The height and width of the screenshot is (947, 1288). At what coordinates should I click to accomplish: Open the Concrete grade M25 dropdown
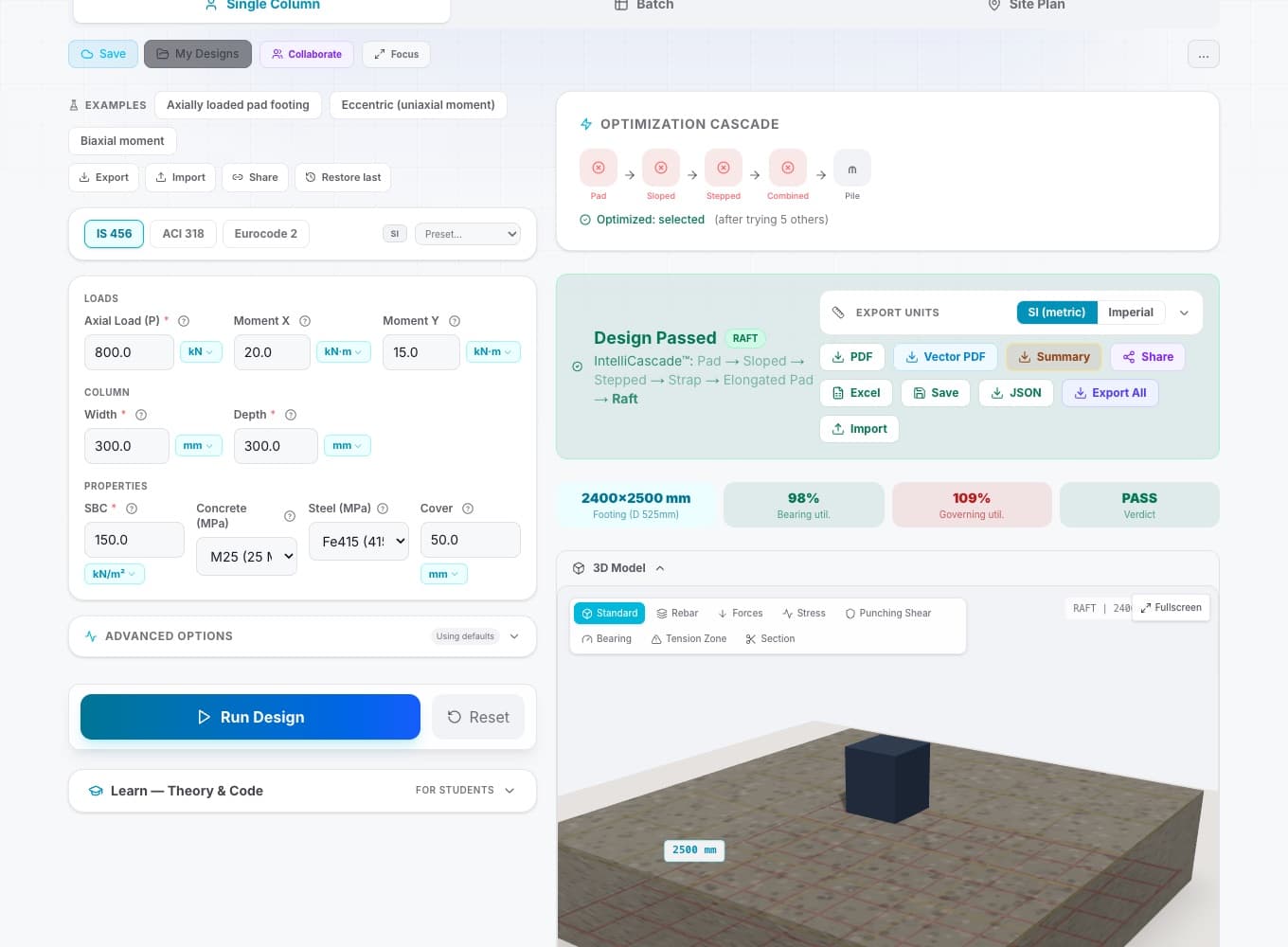pyautogui.click(x=246, y=557)
